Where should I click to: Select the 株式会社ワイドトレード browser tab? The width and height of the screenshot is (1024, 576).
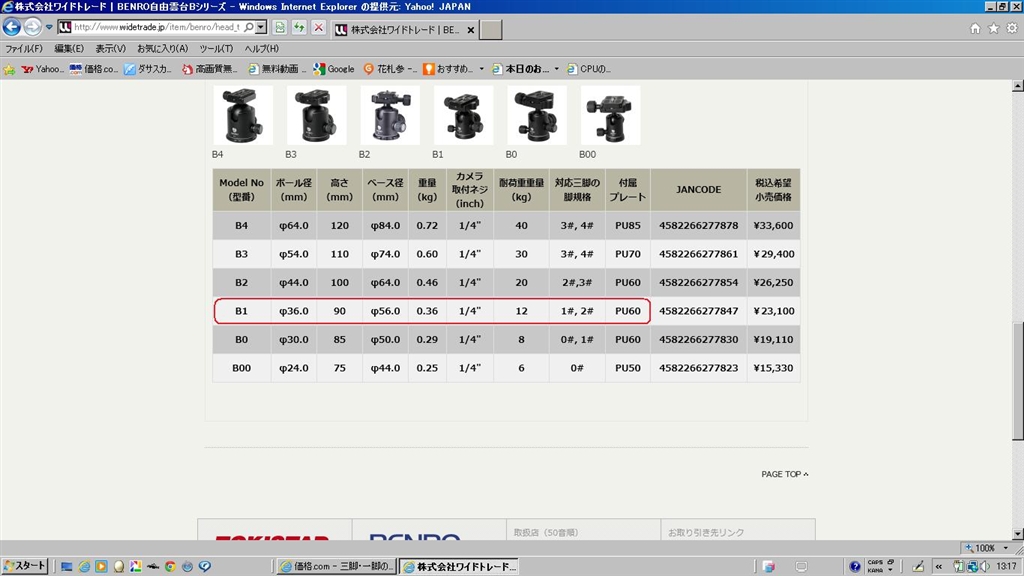tap(405, 29)
